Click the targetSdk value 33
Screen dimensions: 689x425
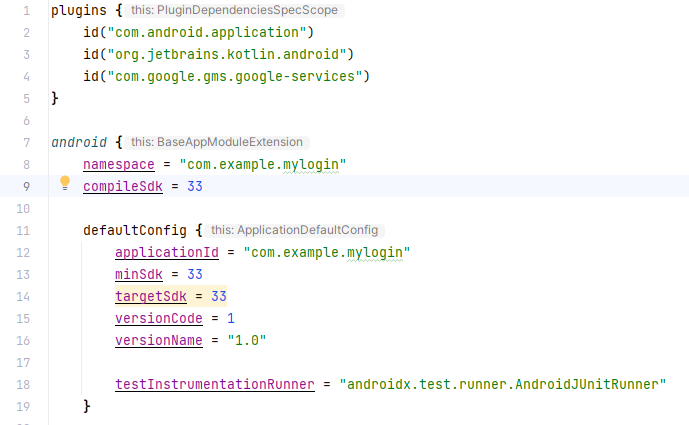tap(218, 296)
